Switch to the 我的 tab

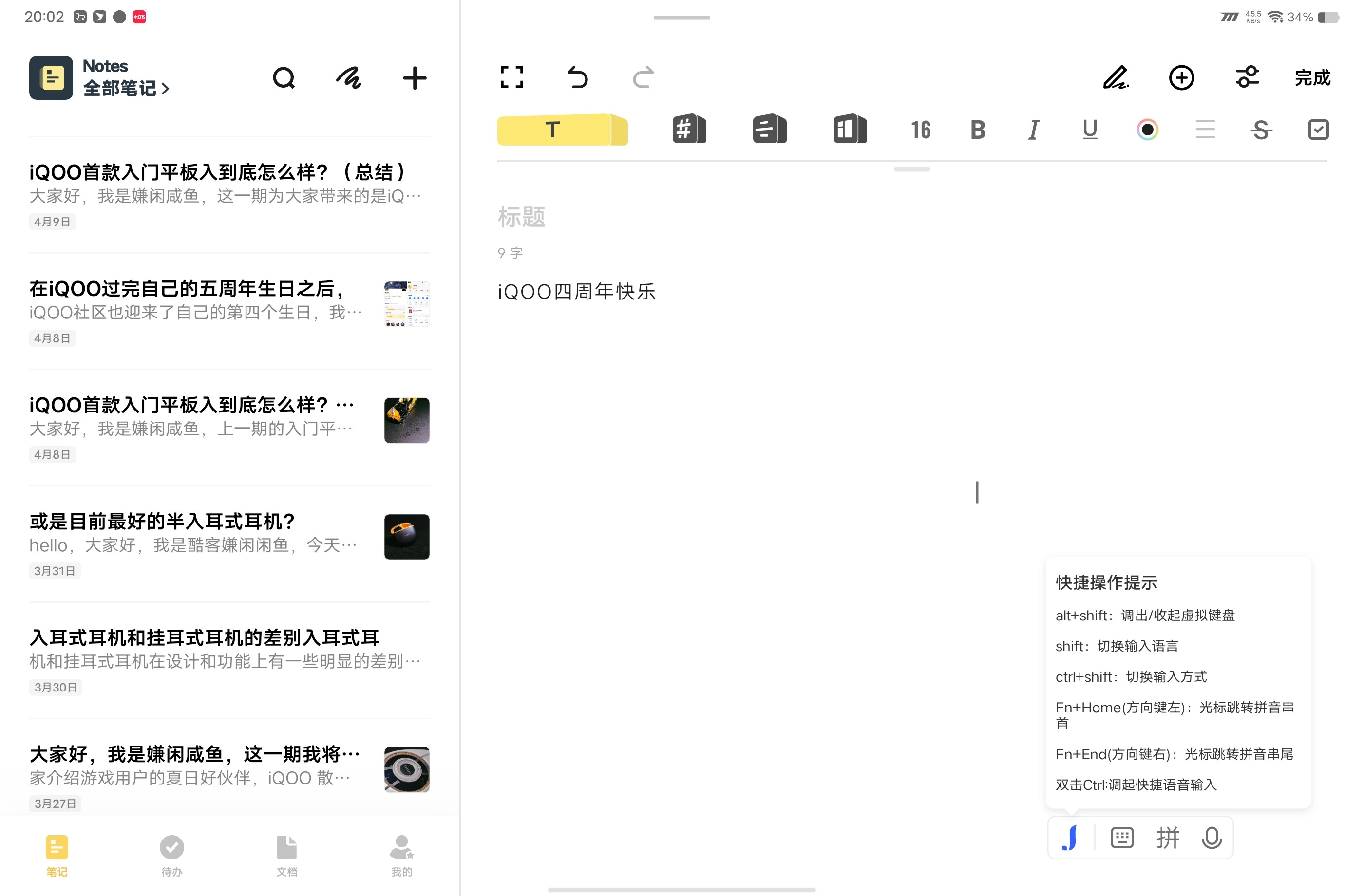point(402,856)
